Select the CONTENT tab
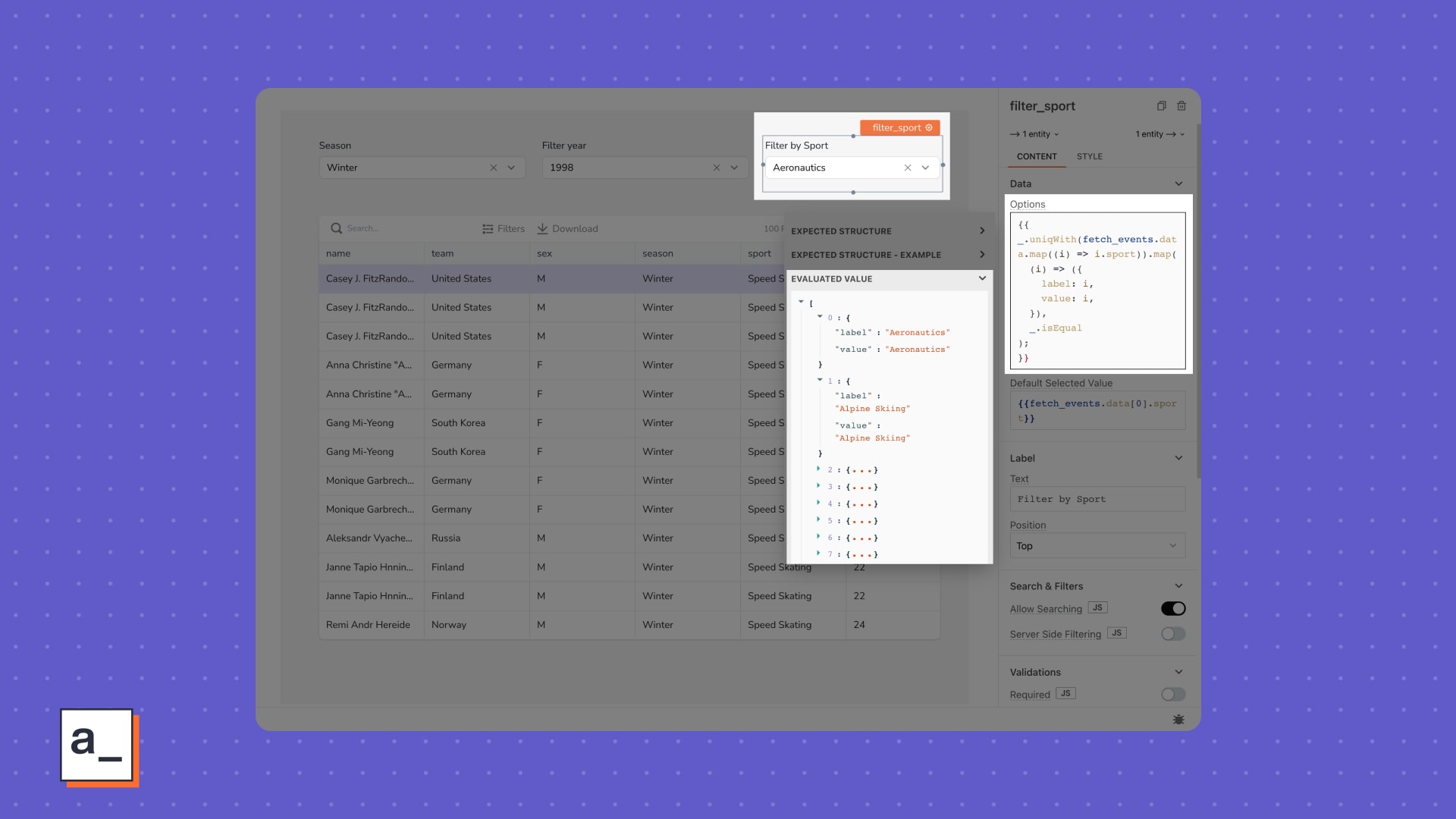The image size is (1456, 819). 1036,156
